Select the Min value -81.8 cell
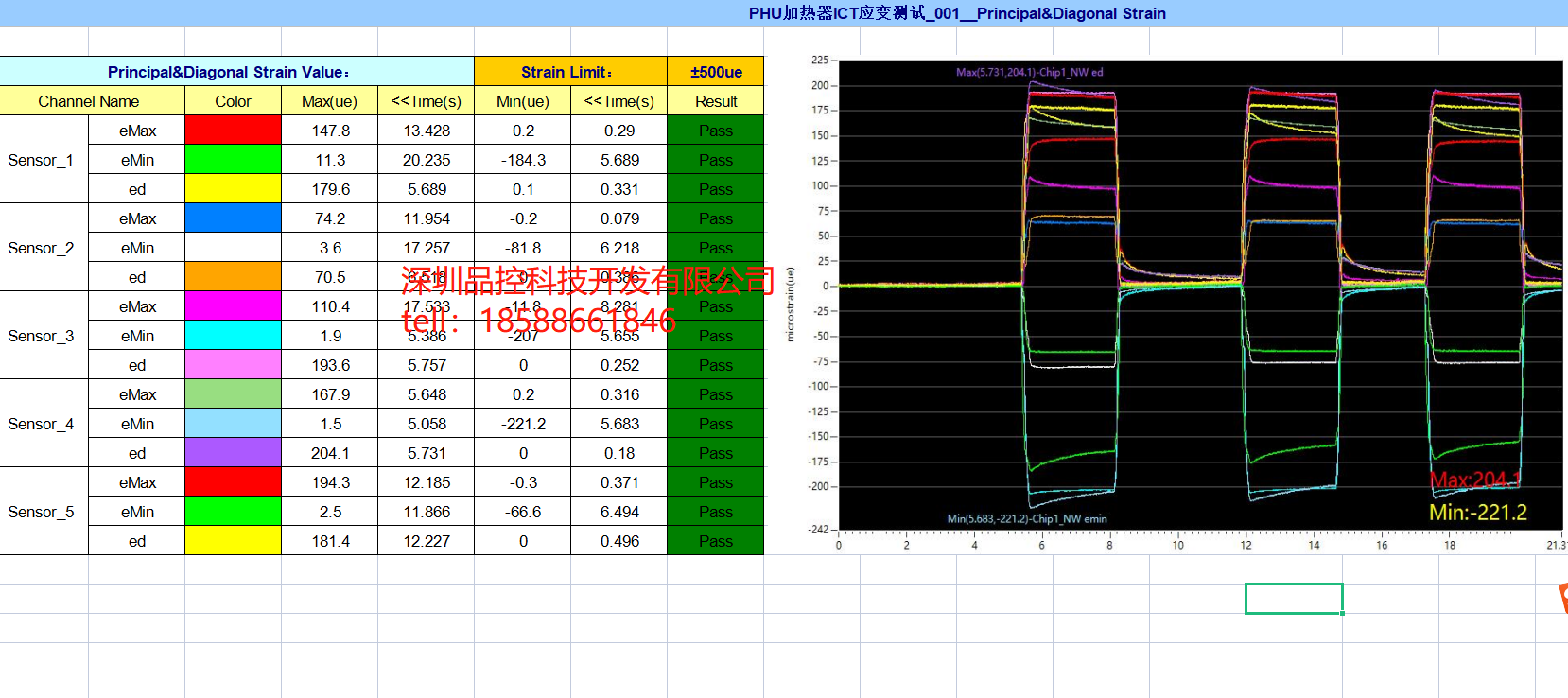This screenshot has height=698, width=1568. [522, 248]
